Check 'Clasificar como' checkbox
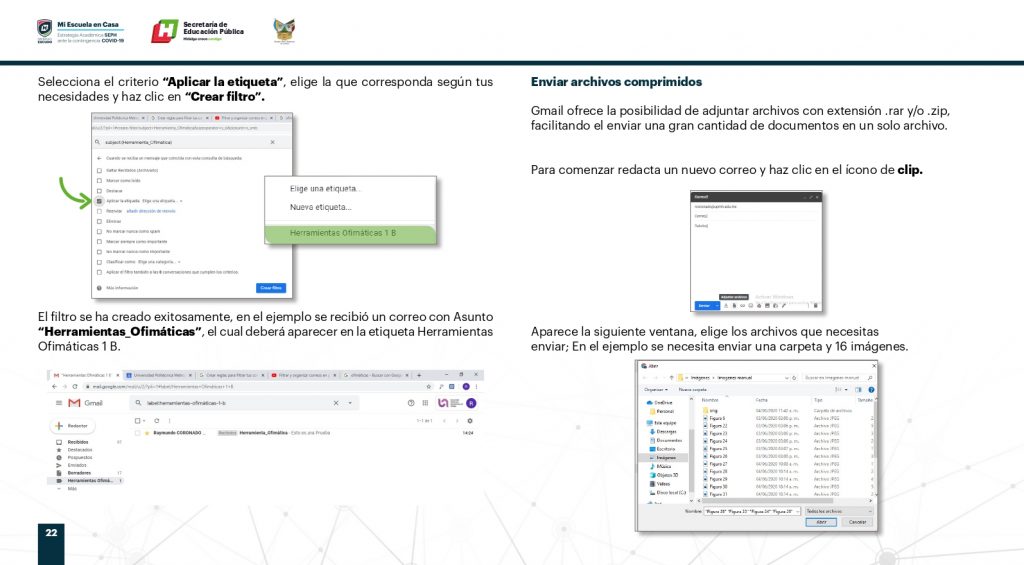 99,262
